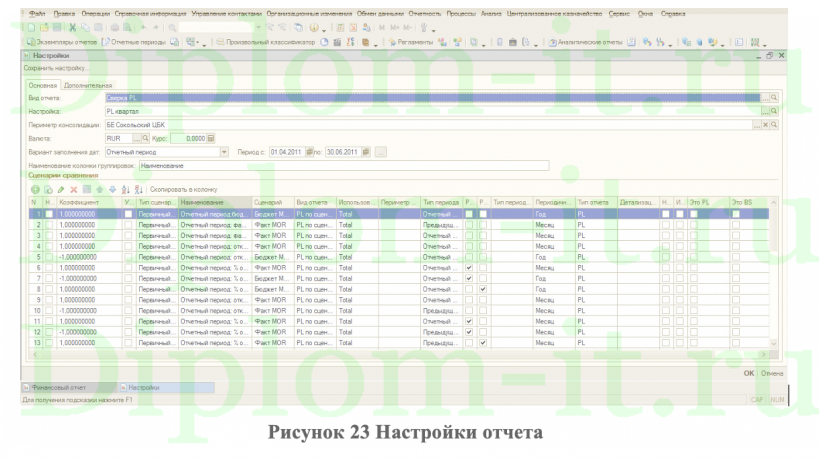Viewport: 819px width, 460px height.
Task: Click the clock icon after Произвольный классификатор
Action: 324,42
